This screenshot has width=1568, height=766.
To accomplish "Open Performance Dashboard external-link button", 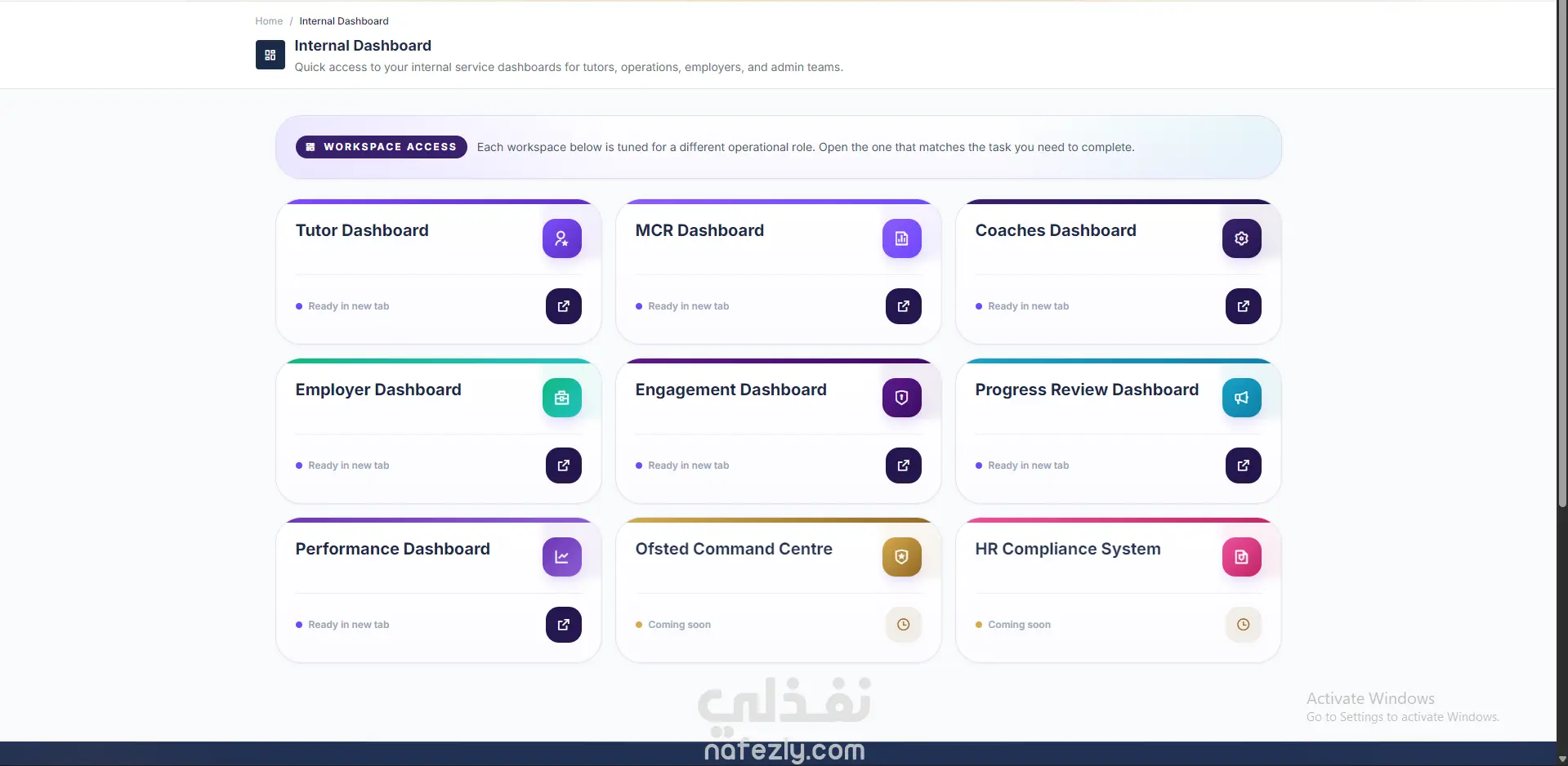I will (564, 625).
